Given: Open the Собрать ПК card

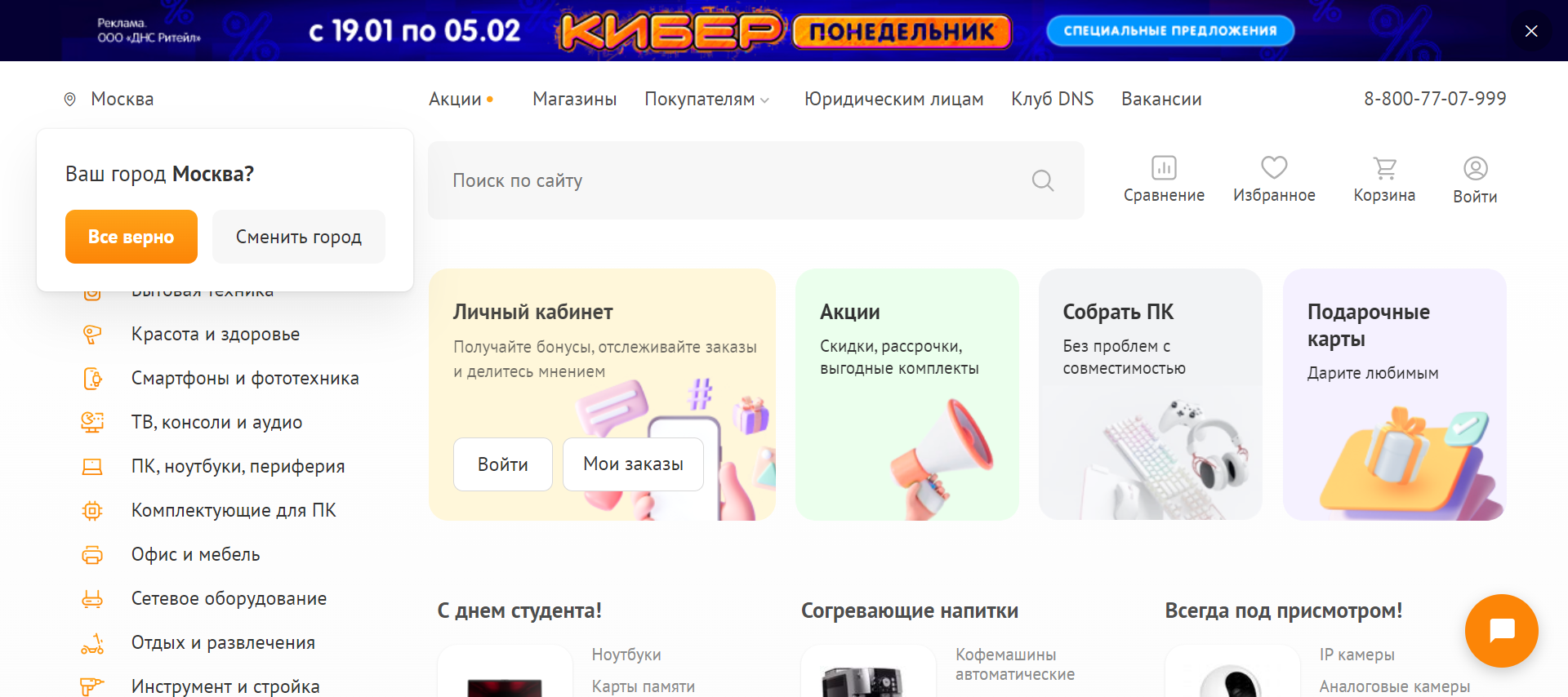Looking at the screenshot, I should 1151,394.
